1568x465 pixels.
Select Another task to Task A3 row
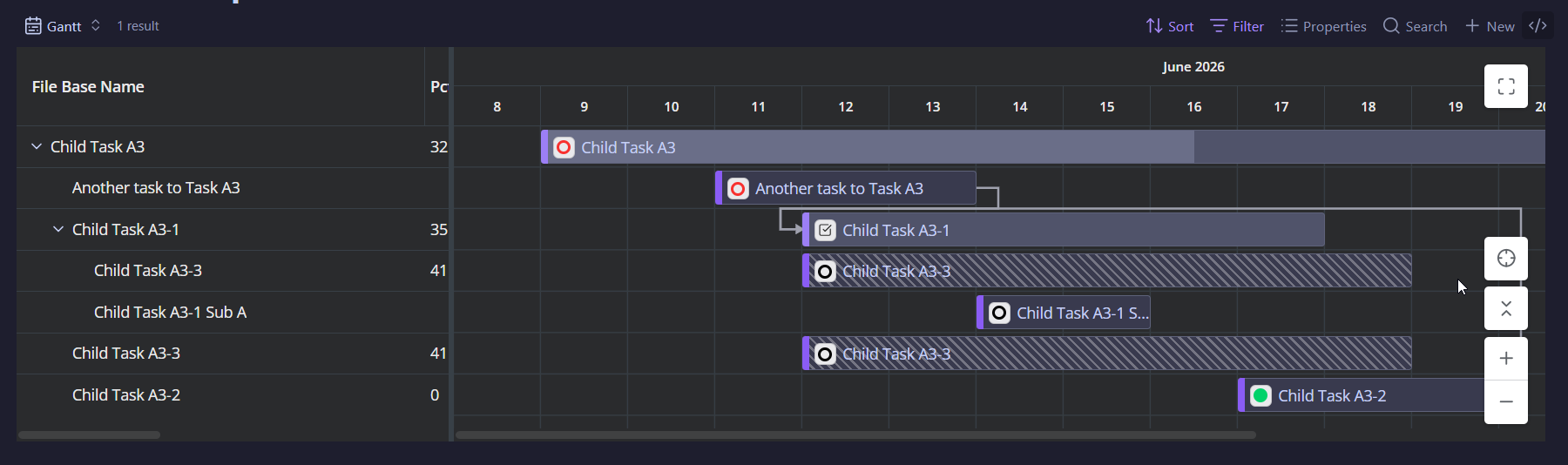[x=233, y=188]
